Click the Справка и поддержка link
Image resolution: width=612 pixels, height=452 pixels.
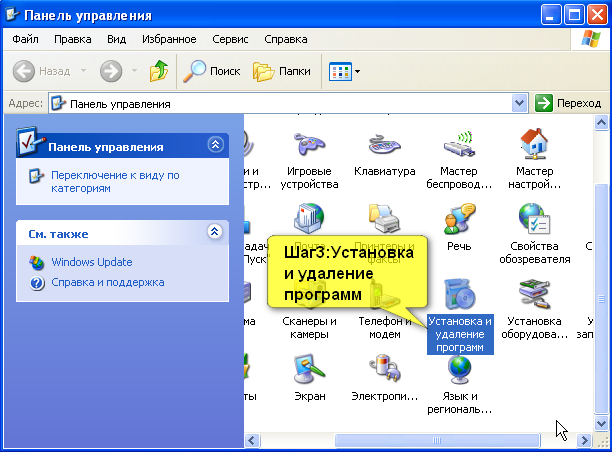pyautogui.click(x=108, y=282)
